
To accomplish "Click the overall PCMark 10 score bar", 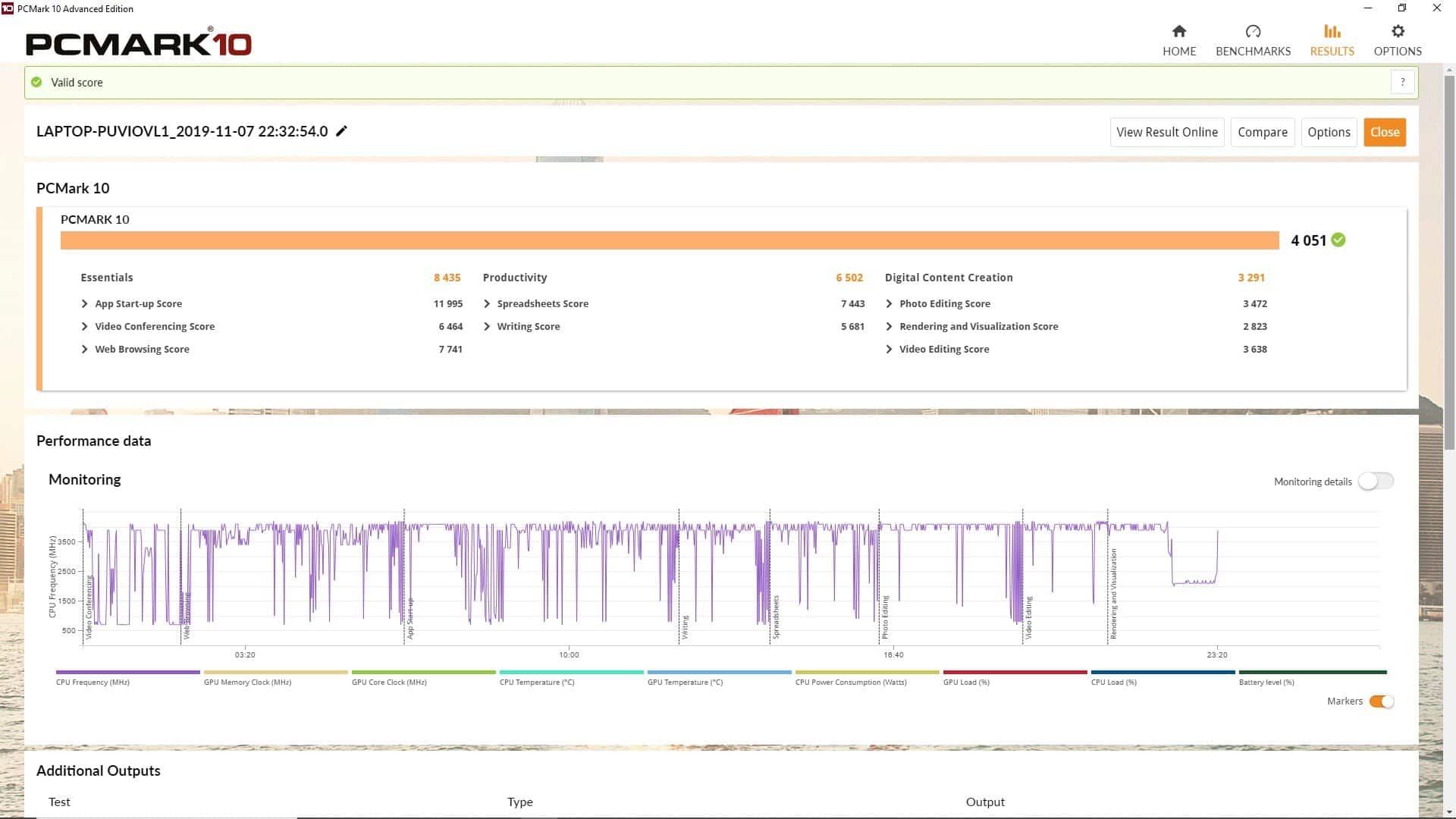I will 670,240.
